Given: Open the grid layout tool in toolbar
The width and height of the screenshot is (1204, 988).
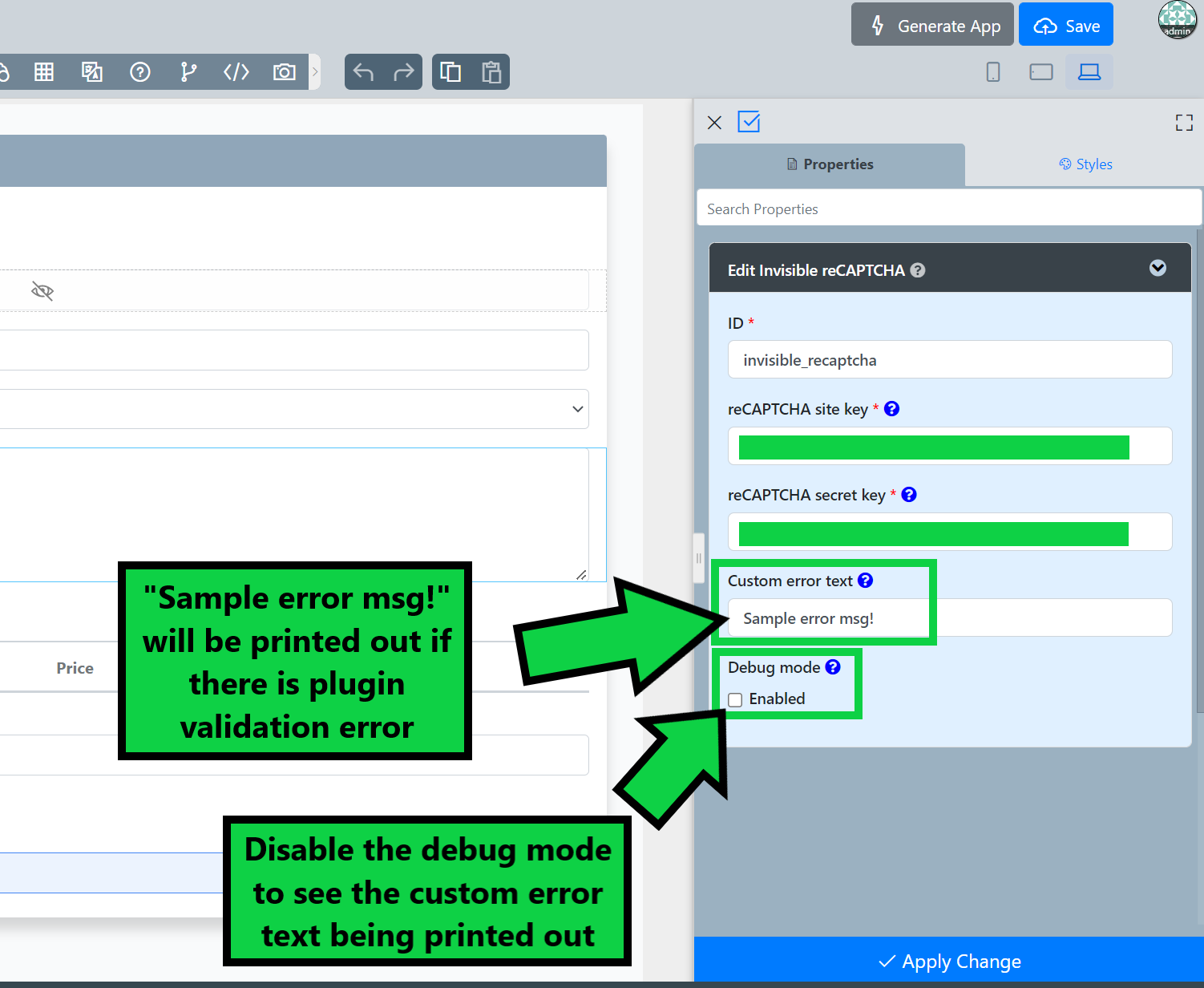Looking at the screenshot, I should (x=44, y=72).
